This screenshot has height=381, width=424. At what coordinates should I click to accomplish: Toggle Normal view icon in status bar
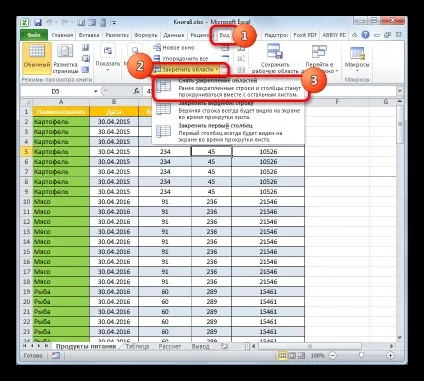[282, 356]
